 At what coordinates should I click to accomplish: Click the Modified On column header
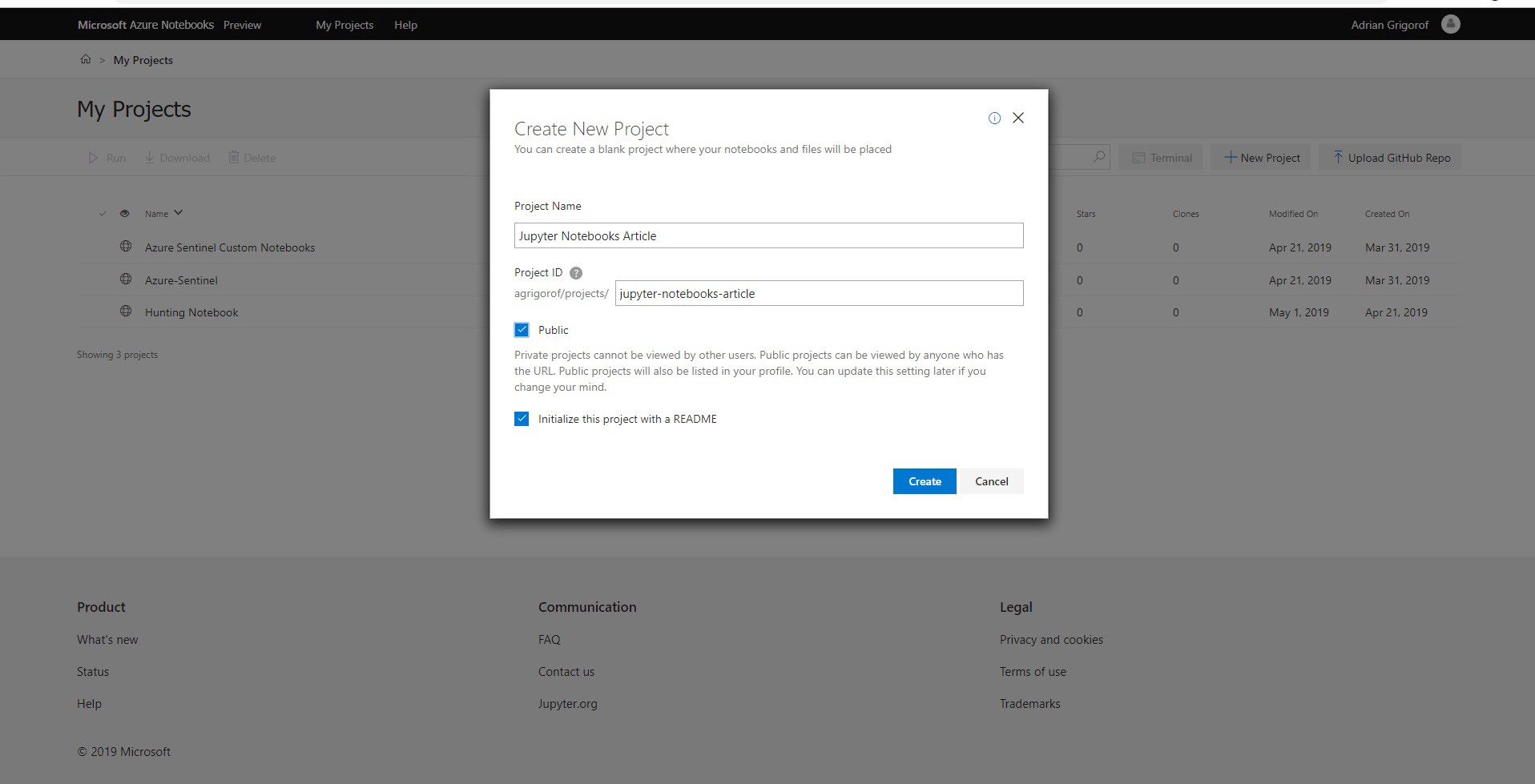[1293, 214]
